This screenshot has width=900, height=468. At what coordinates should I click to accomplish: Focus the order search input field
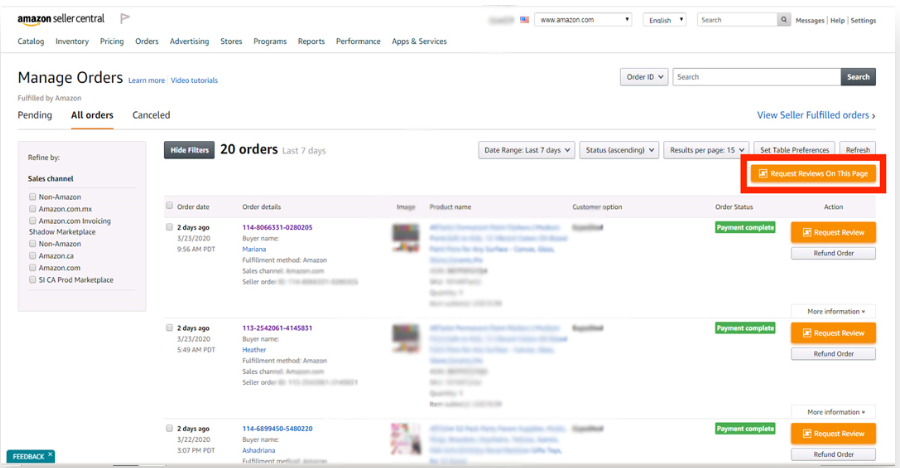click(757, 77)
